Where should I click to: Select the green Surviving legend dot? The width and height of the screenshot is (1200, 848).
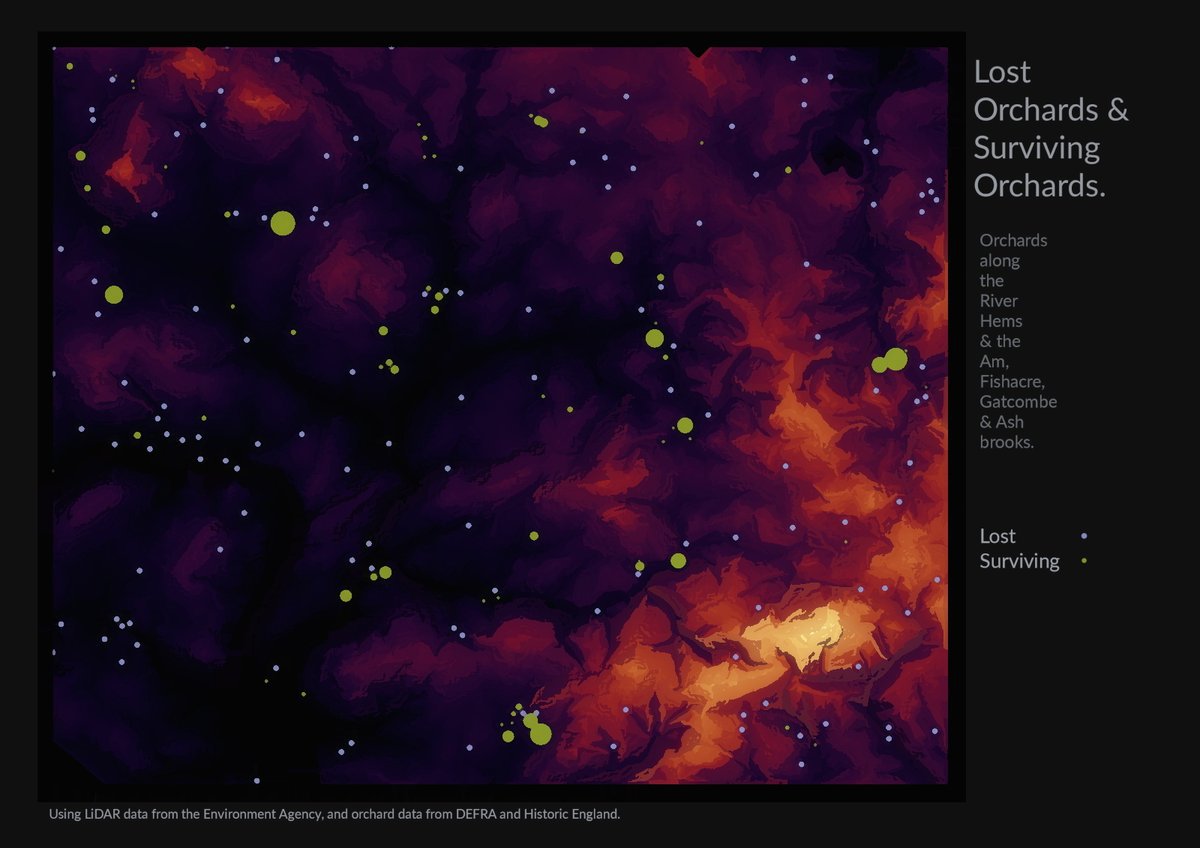point(1084,562)
